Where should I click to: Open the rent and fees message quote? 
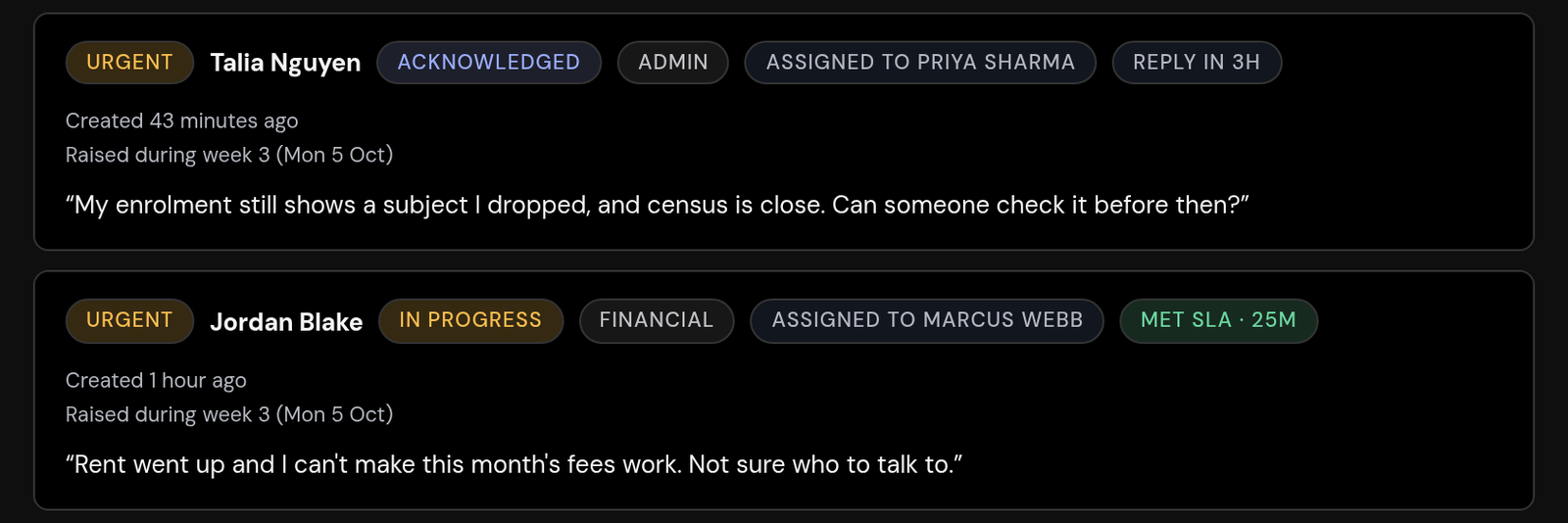point(514,464)
